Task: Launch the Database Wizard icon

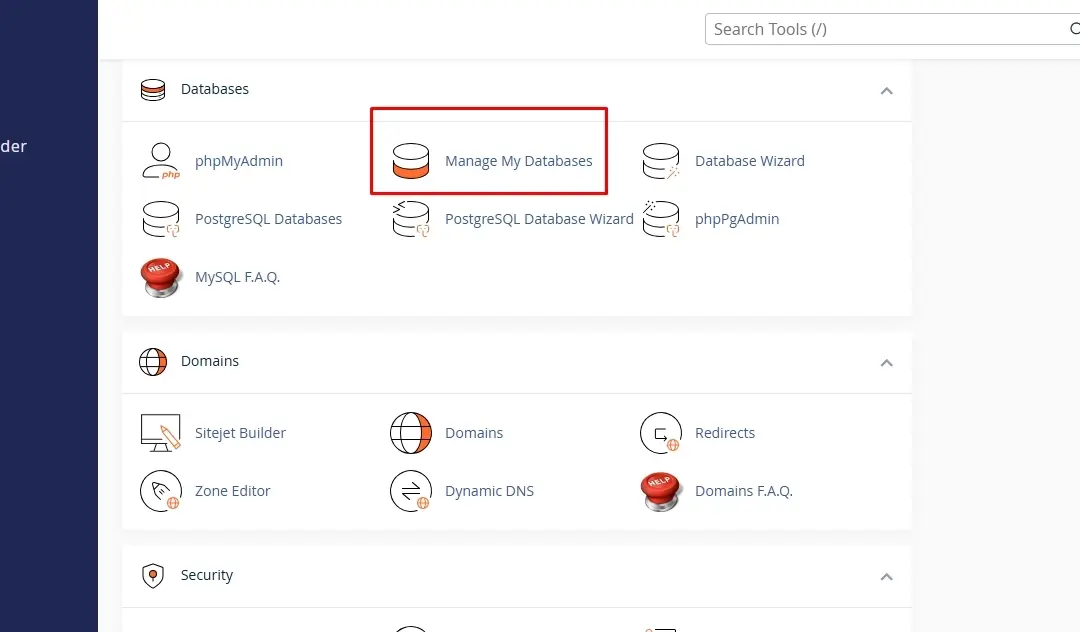Action: pyautogui.click(x=661, y=161)
